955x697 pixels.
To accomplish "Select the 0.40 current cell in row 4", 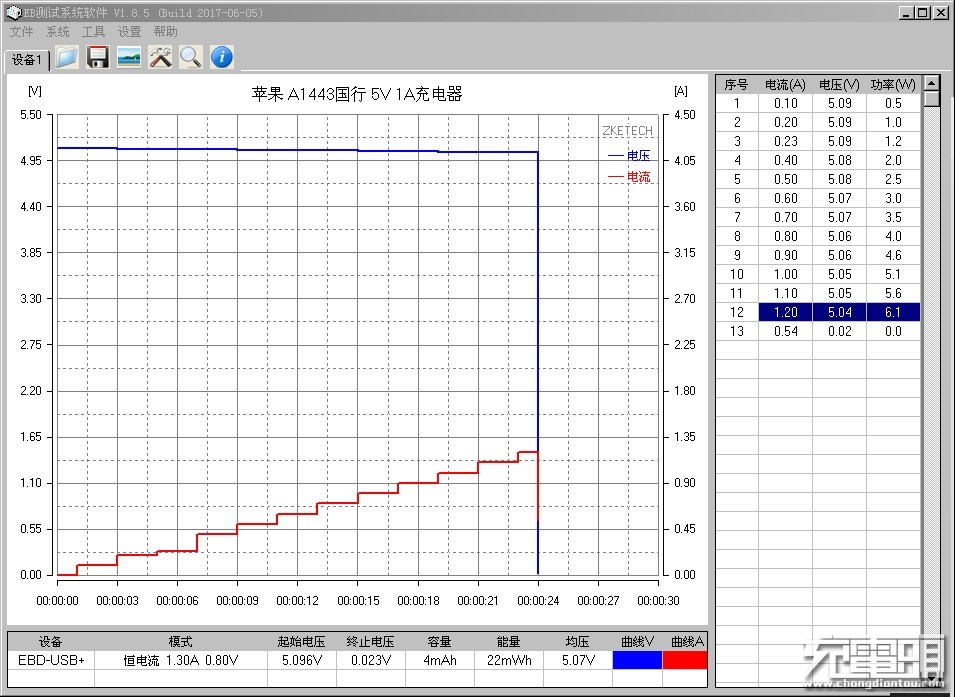I will (785, 160).
